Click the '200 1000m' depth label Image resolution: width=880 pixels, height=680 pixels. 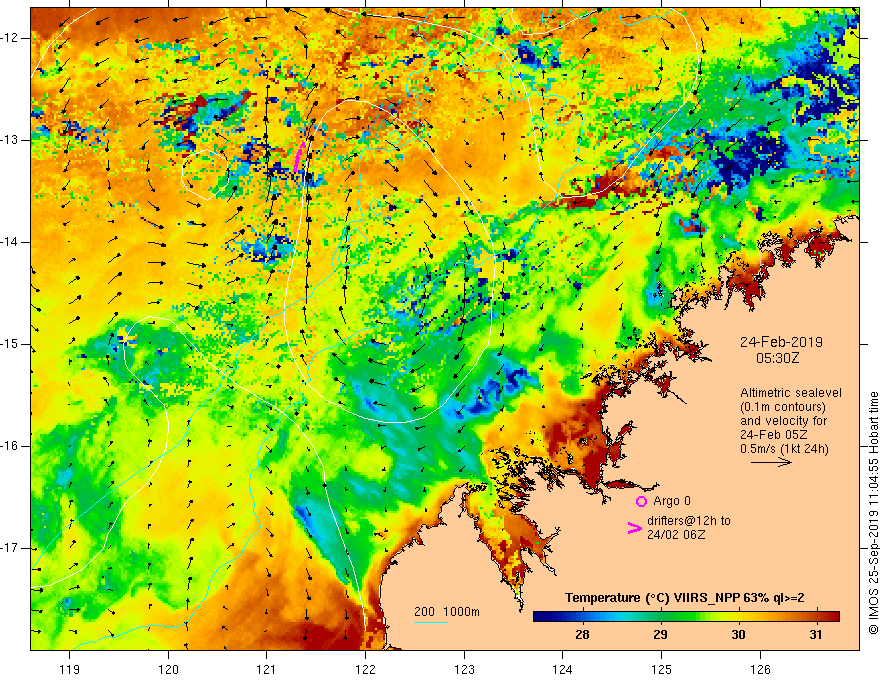[447, 612]
